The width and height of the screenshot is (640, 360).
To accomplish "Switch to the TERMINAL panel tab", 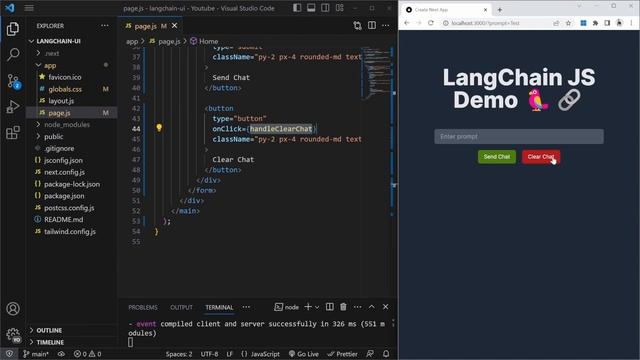I will point(219,307).
